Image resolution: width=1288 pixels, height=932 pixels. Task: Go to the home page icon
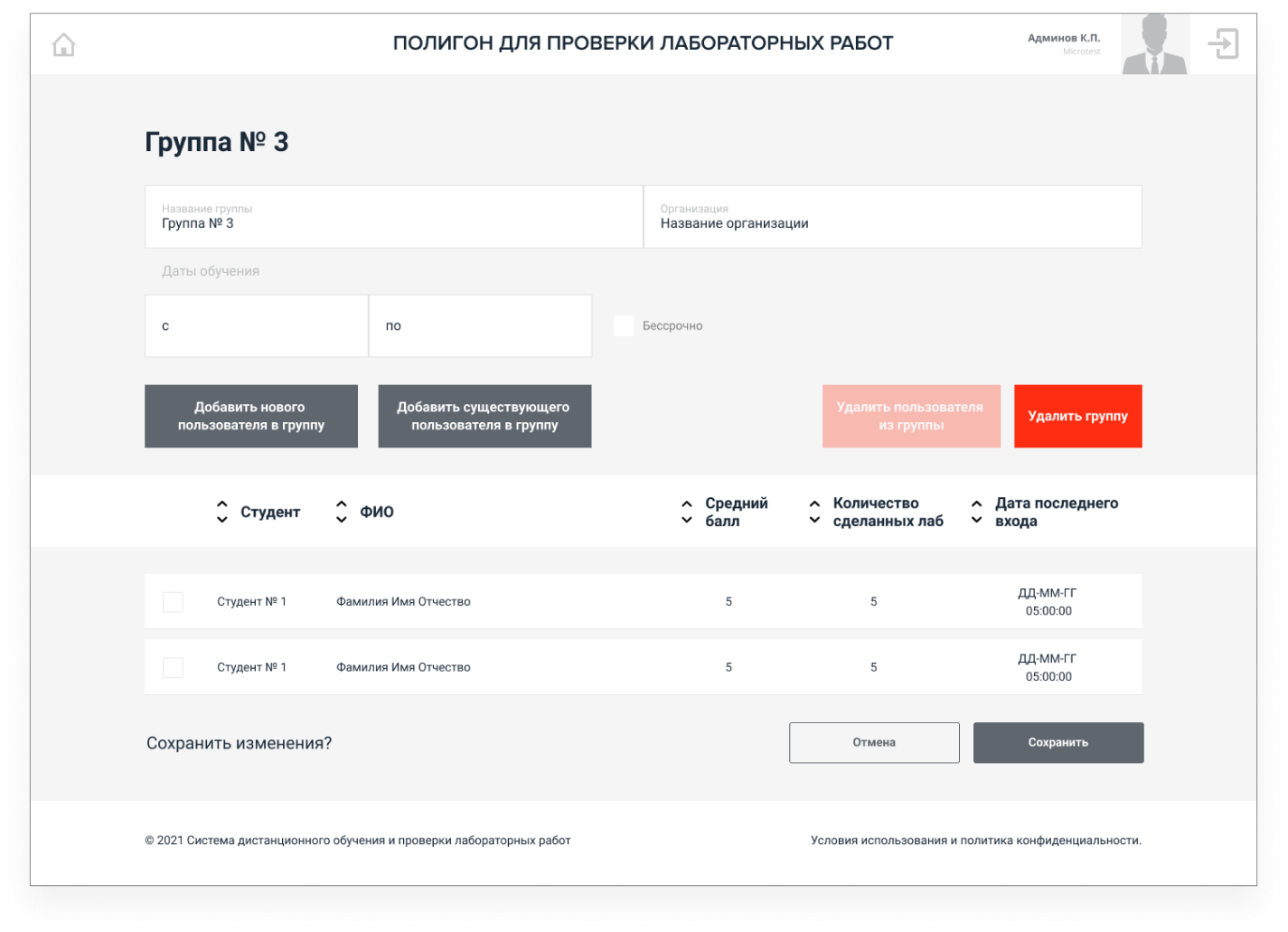[x=63, y=44]
